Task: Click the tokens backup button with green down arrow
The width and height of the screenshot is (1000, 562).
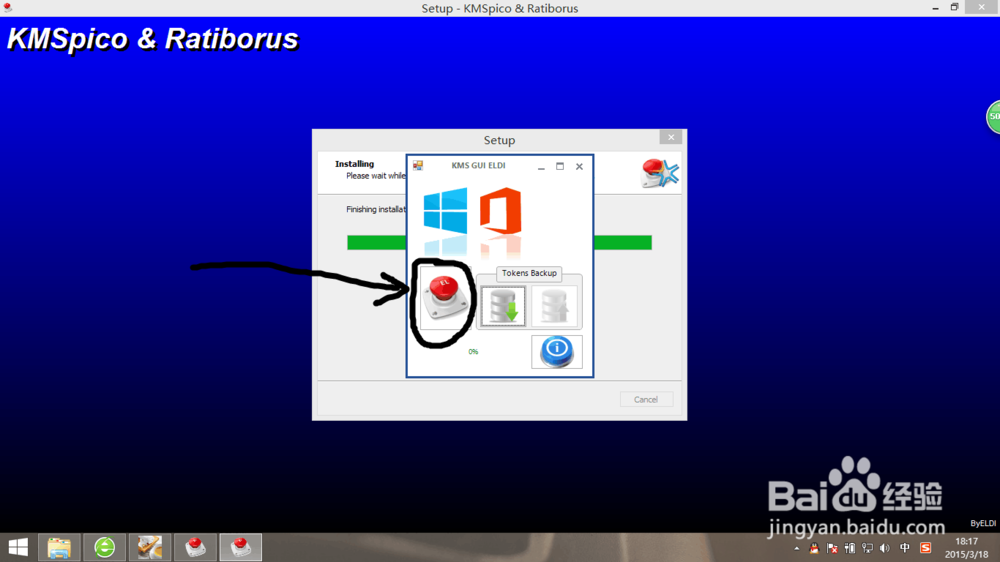Action: [x=503, y=307]
